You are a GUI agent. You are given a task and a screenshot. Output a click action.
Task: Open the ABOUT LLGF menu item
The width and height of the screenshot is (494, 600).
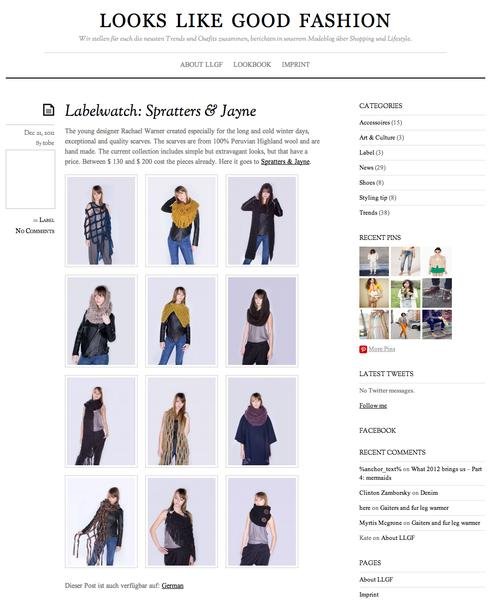pyautogui.click(x=201, y=65)
